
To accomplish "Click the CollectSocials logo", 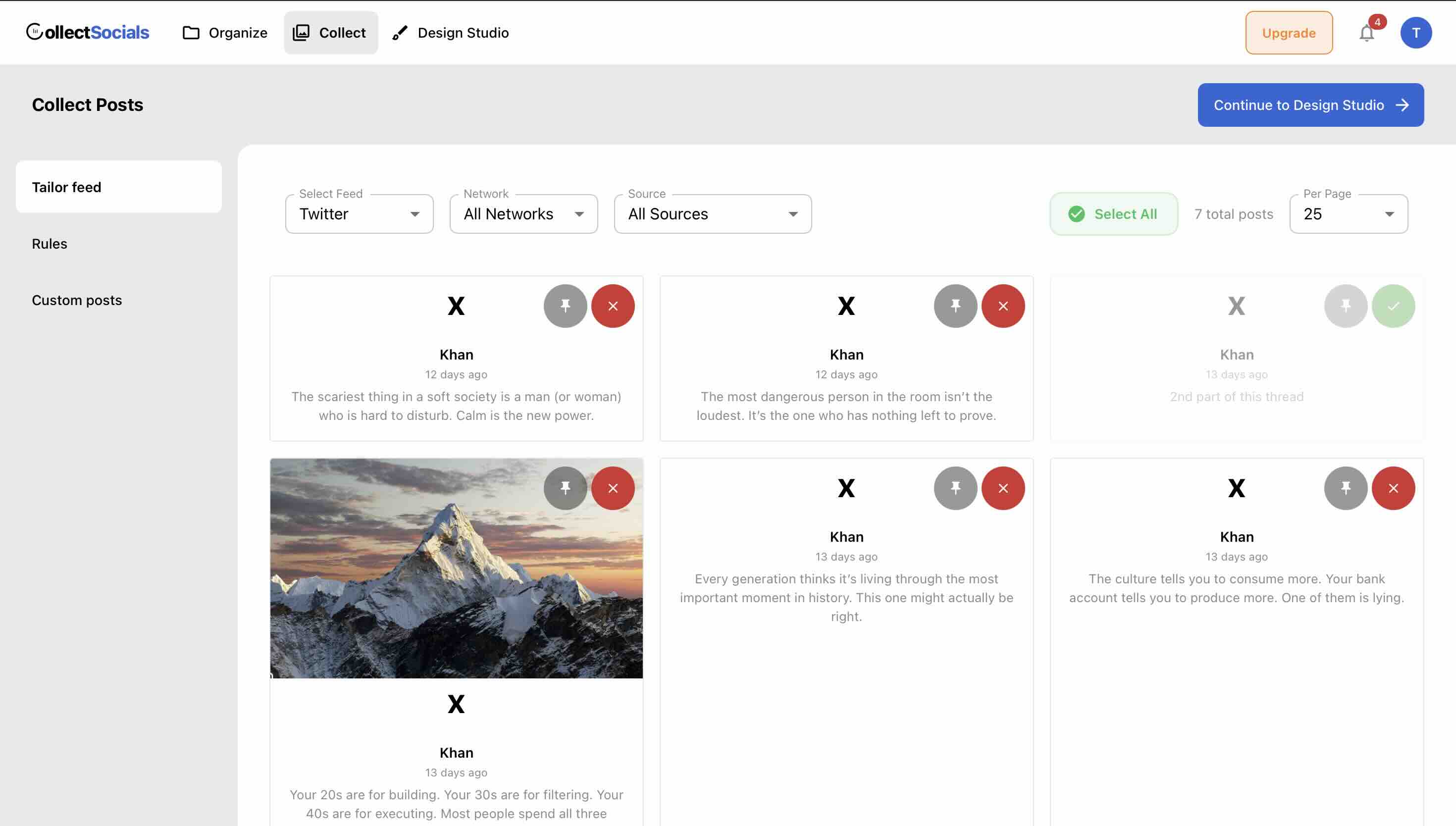I will click(x=87, y=32).
